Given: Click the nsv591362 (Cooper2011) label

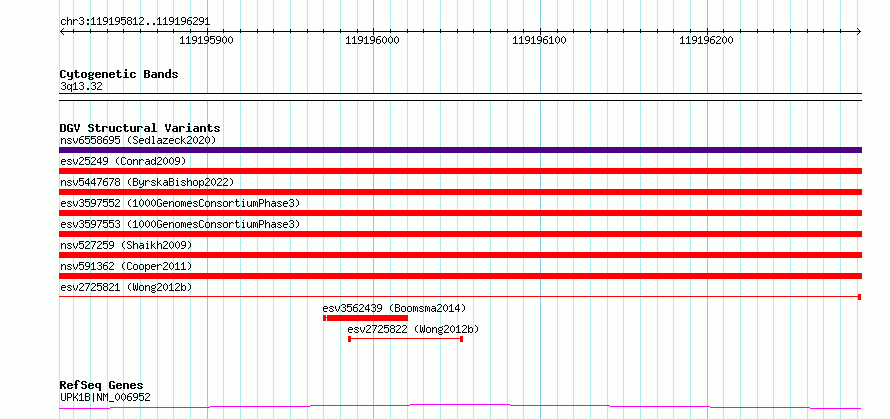Looking at the screenshot, I should point(126,266).
